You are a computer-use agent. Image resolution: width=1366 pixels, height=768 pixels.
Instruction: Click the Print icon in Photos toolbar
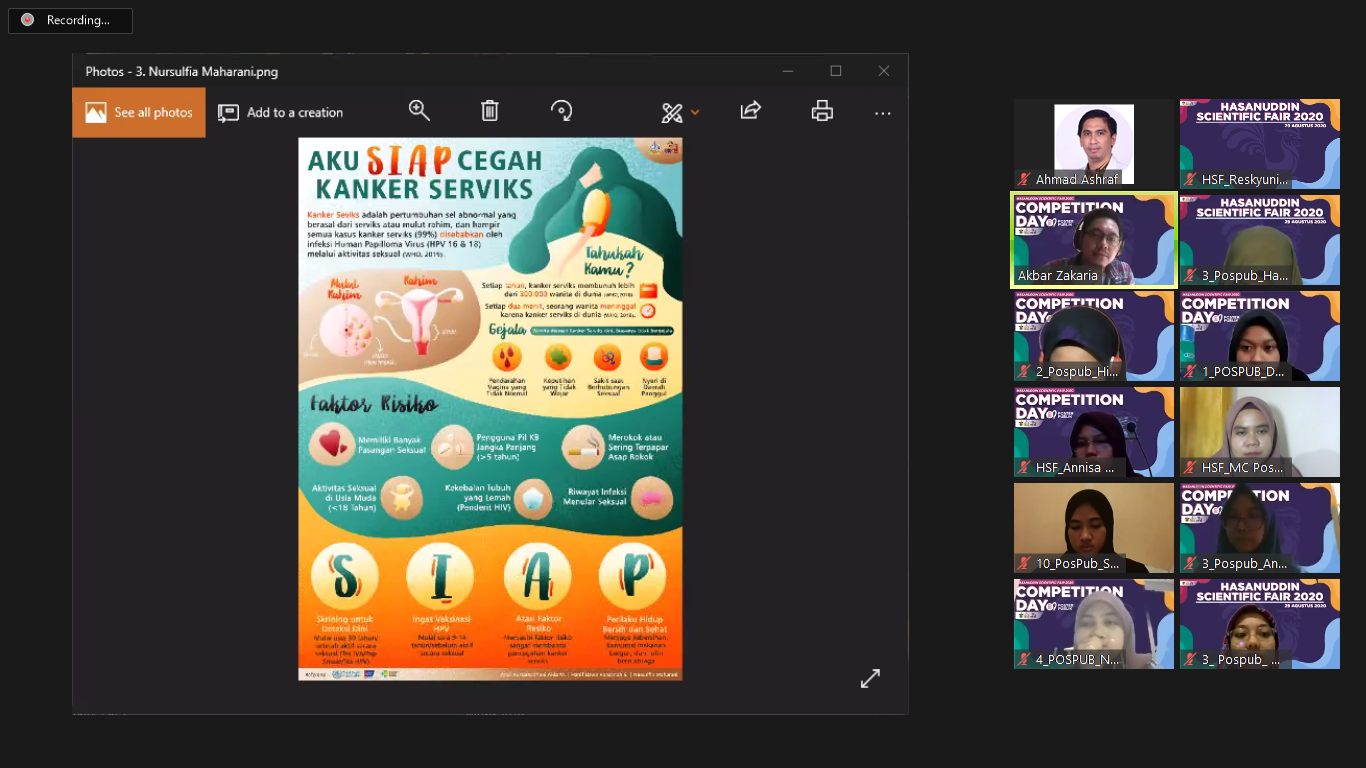[x=822, y=111]
